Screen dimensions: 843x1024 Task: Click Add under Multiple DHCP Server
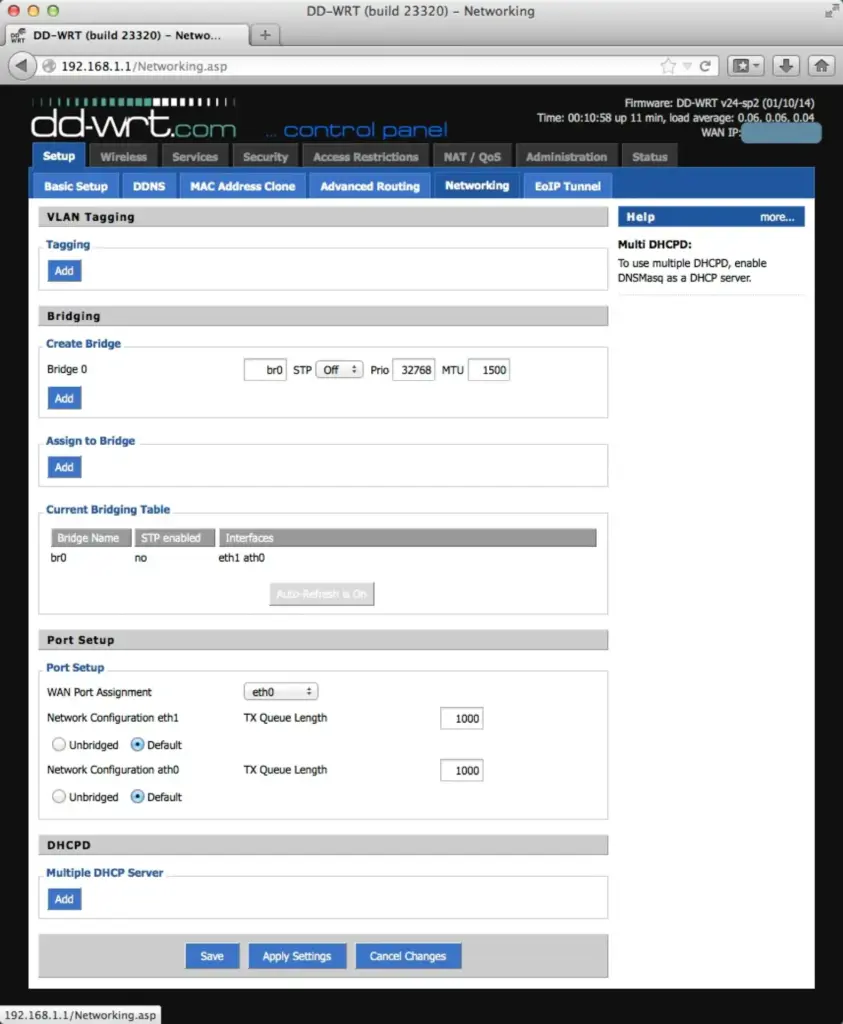point(64,899)
